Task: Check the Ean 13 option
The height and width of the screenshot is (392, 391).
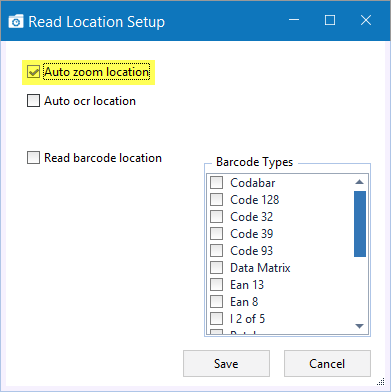Action: click(216, 285)
